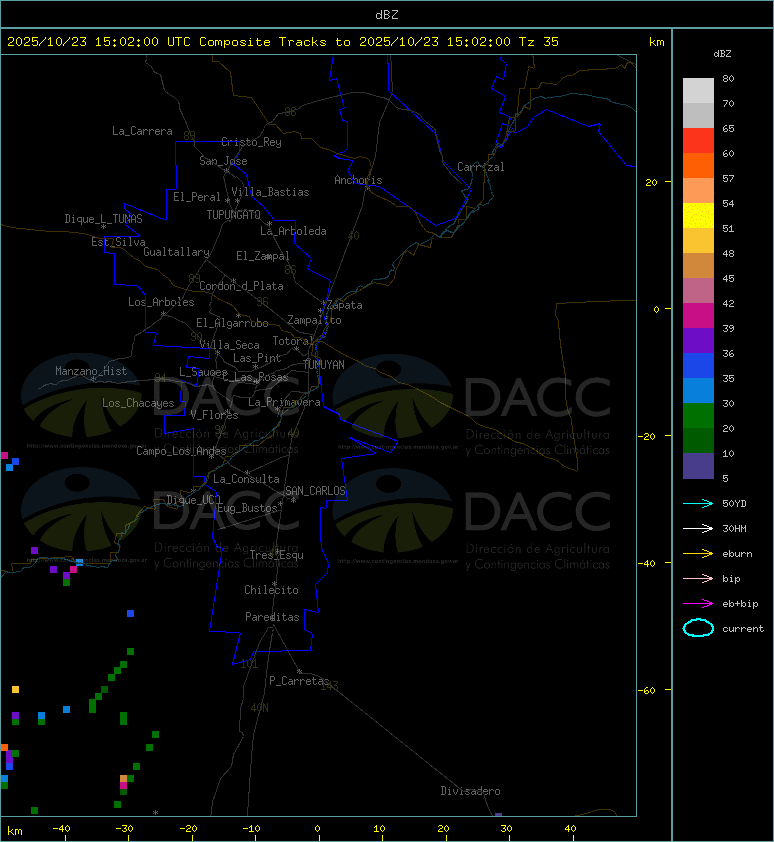
Task: Click the lone yellow radar echo cell
Action: 15,689
